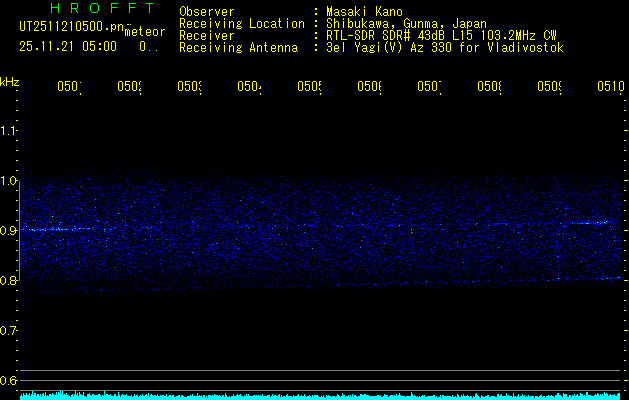Click the 0.9 frequency axis label

pos(9,231)
